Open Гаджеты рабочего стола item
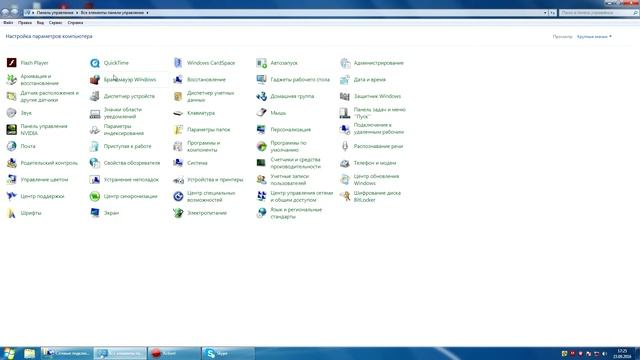The image size is (640, 360). (293, 80)
